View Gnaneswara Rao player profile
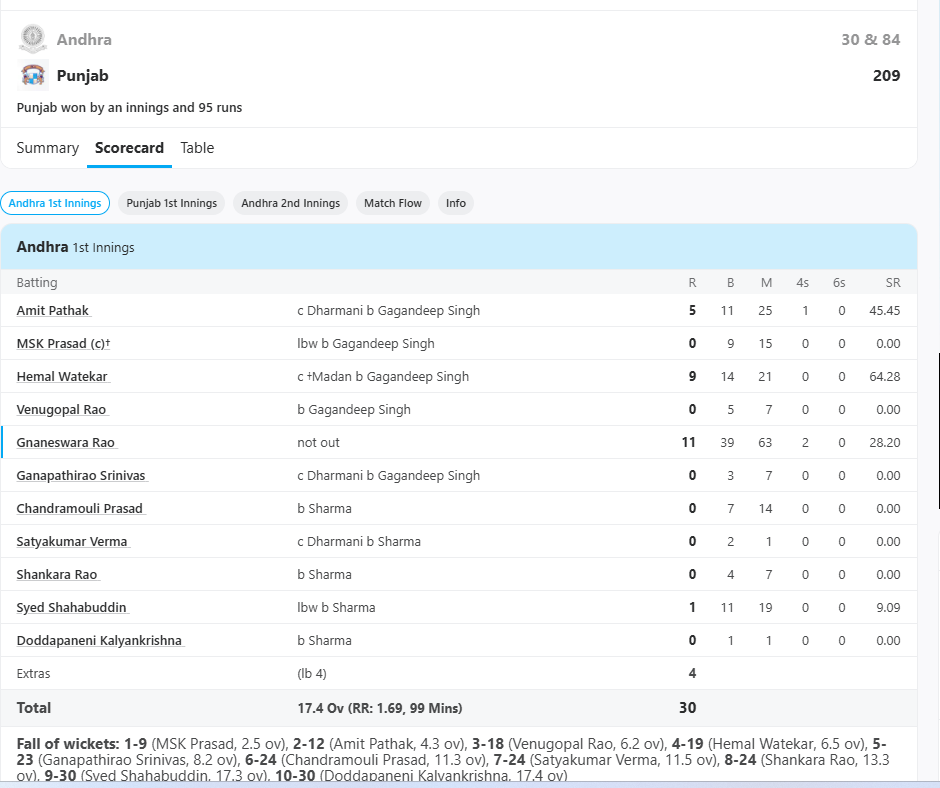Screen dimensions: 940x788 tap(65, 443)
